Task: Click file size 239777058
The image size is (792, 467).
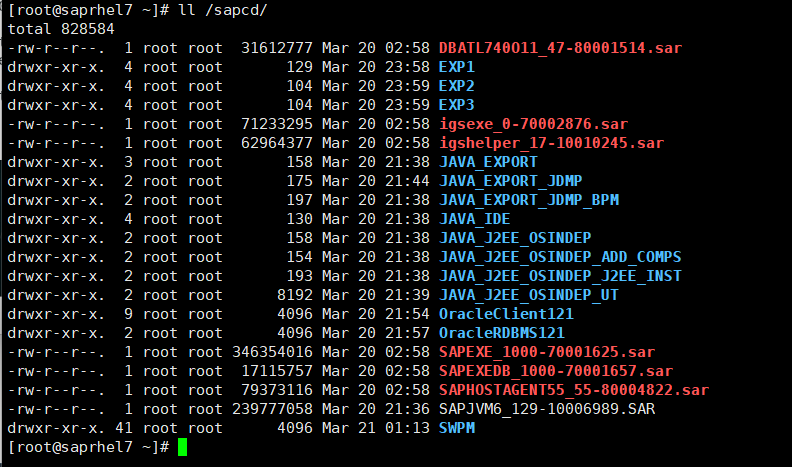Action: (x=272, y=409)
